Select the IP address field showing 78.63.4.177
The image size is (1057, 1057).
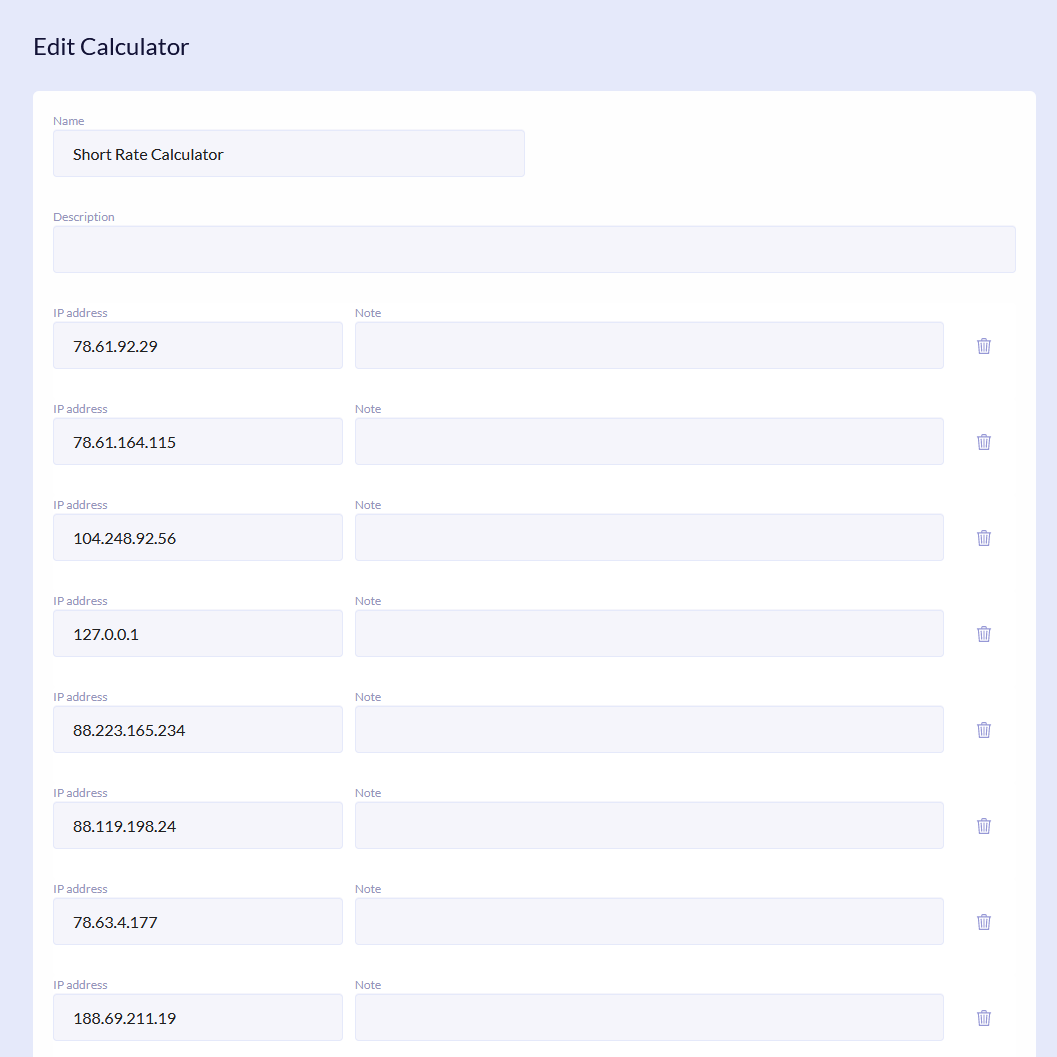click(x=197, y=921)
